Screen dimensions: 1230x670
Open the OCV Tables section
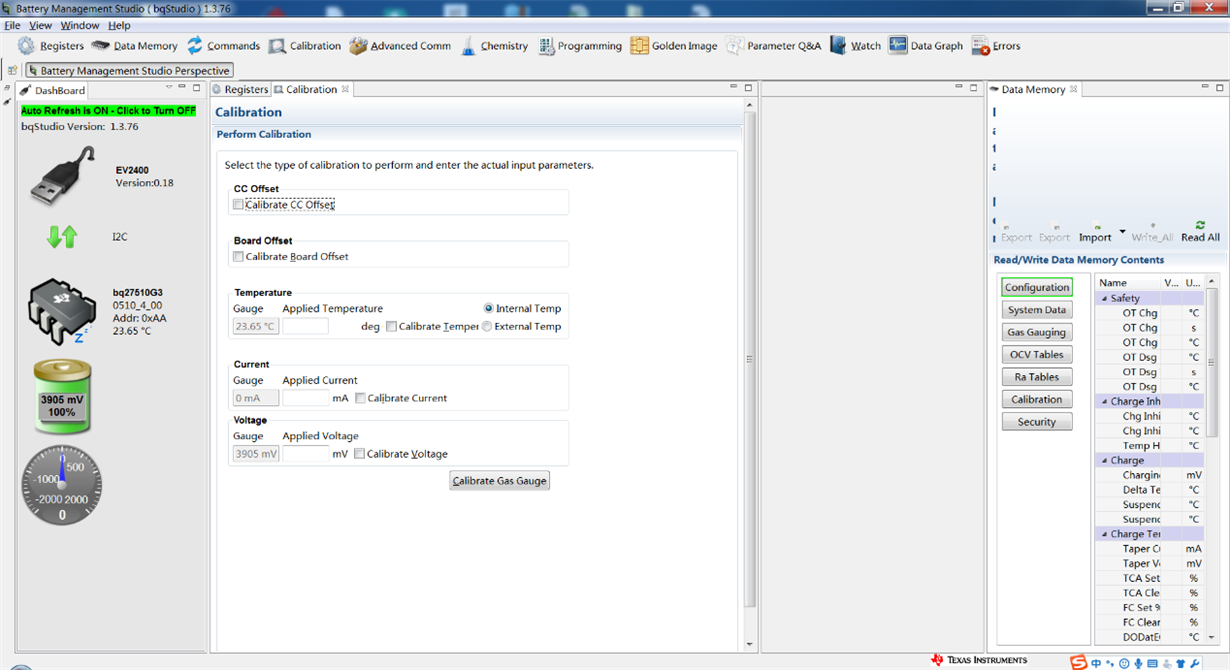(x=1037, y=355)
